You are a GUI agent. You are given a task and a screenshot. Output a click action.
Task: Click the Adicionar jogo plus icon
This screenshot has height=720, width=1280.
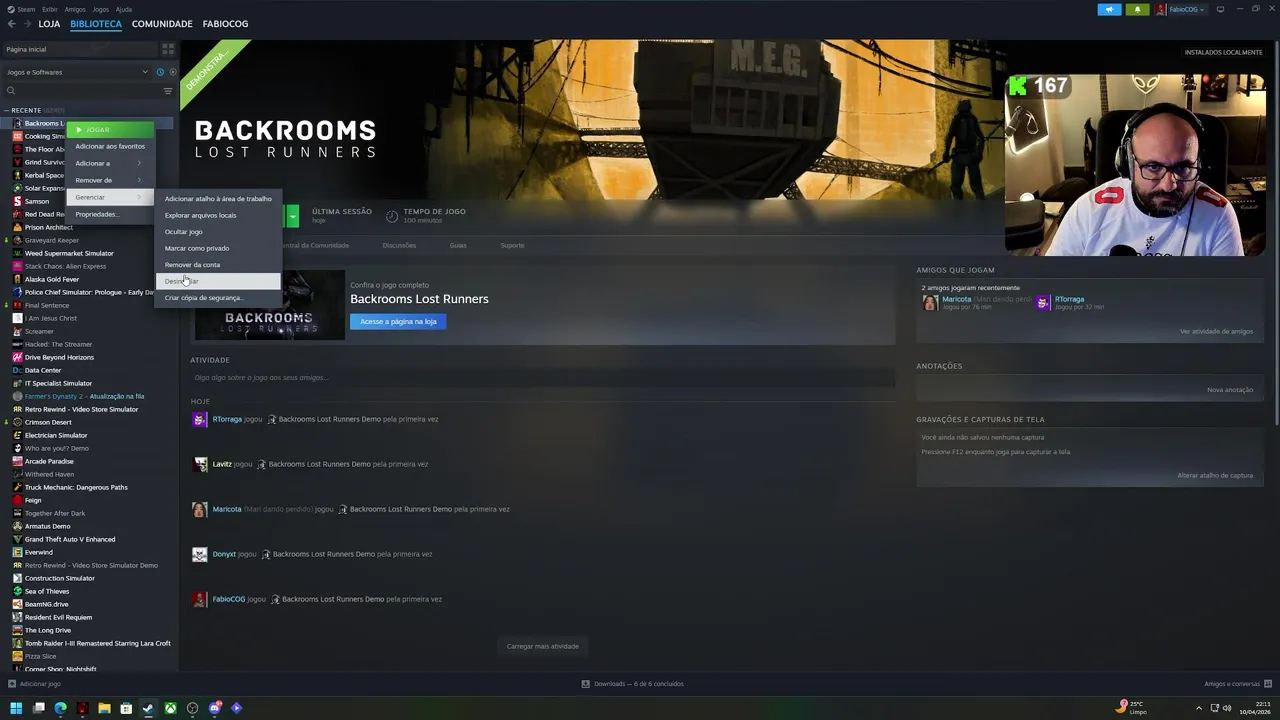(11, 684)
